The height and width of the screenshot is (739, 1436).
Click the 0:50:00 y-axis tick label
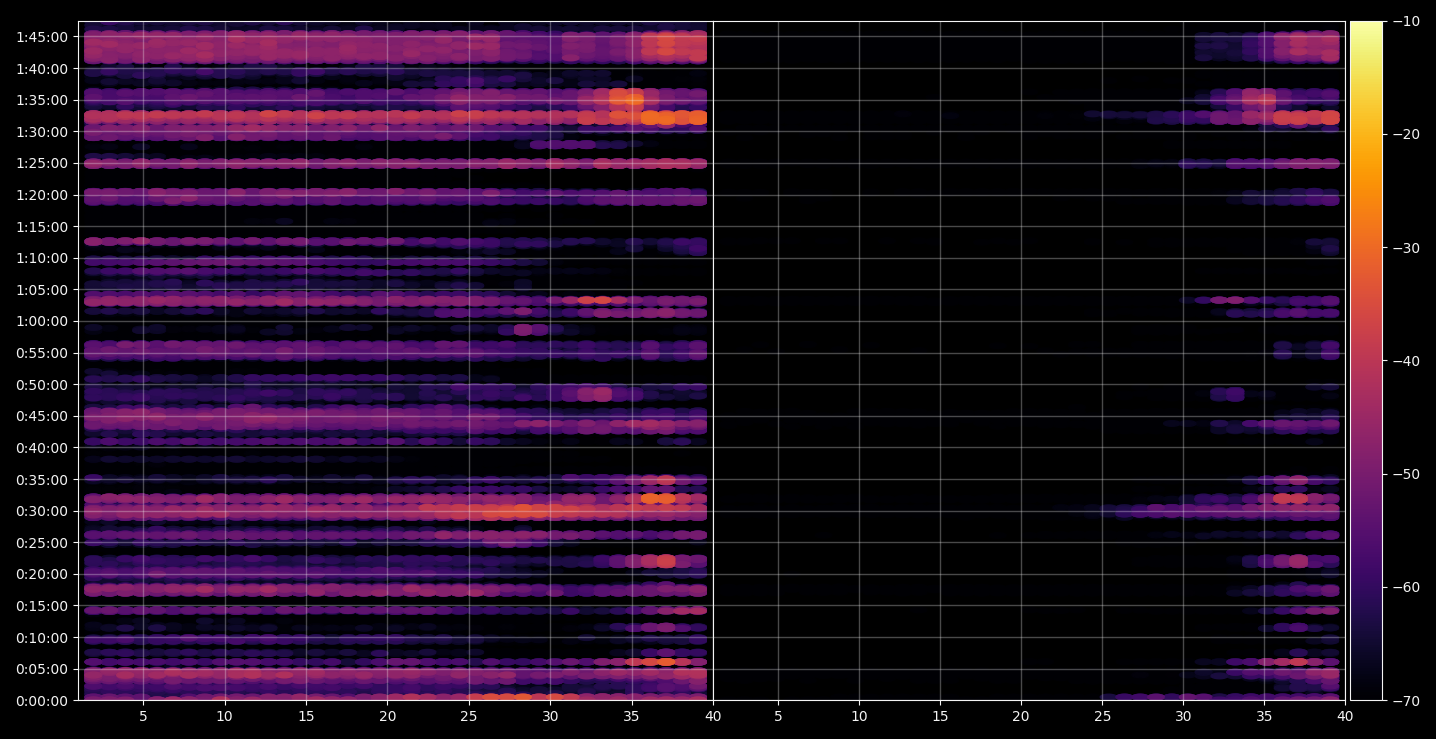[42, 385]
